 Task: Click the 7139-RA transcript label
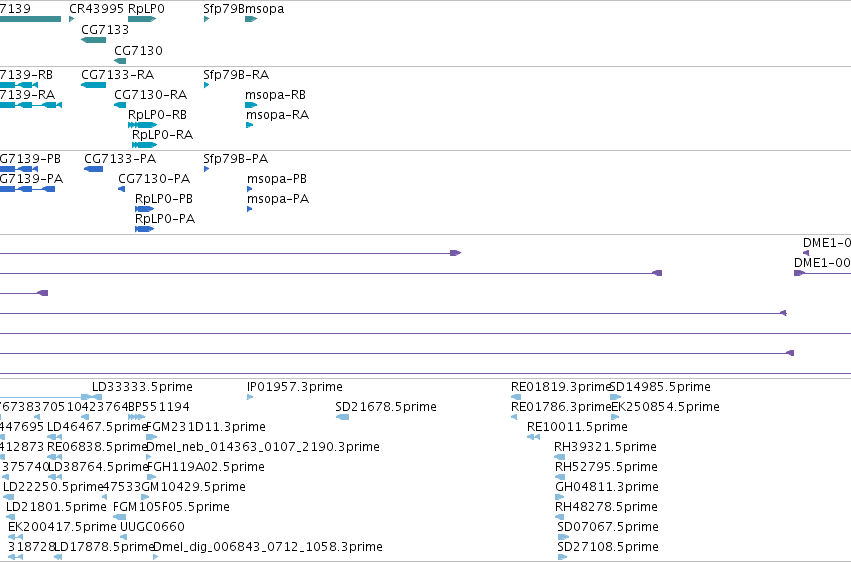click(x=27, y=94)
